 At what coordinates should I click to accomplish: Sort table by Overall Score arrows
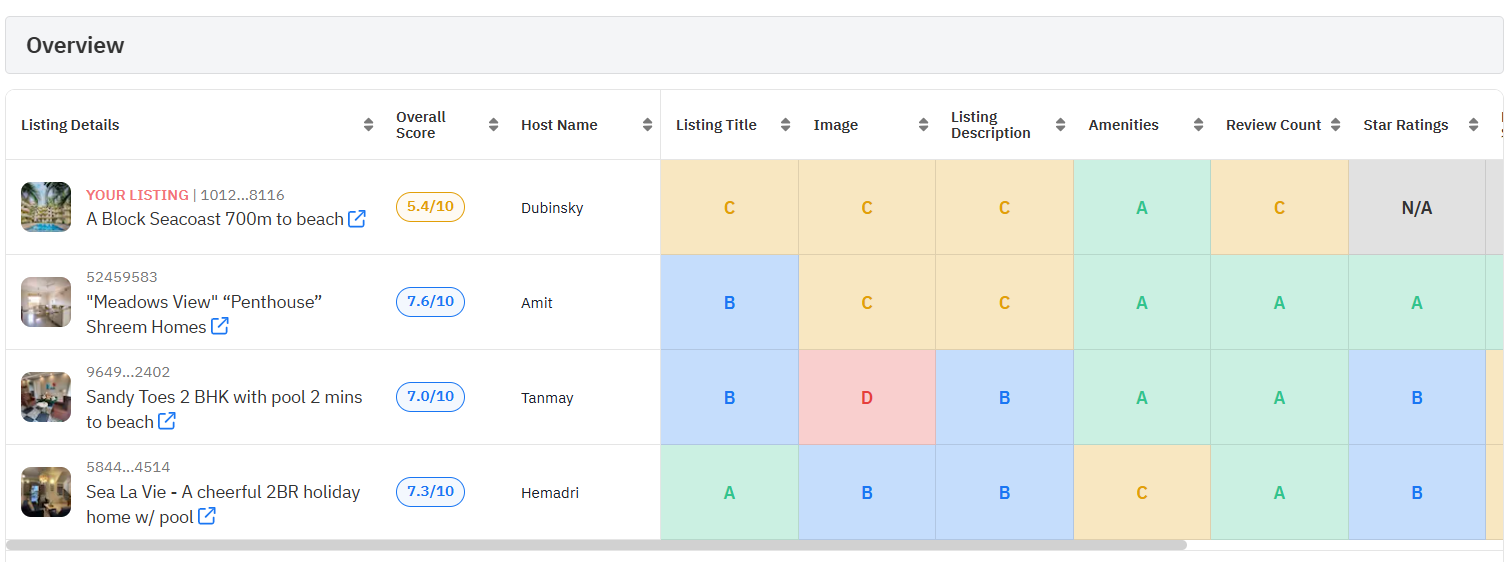493,125
